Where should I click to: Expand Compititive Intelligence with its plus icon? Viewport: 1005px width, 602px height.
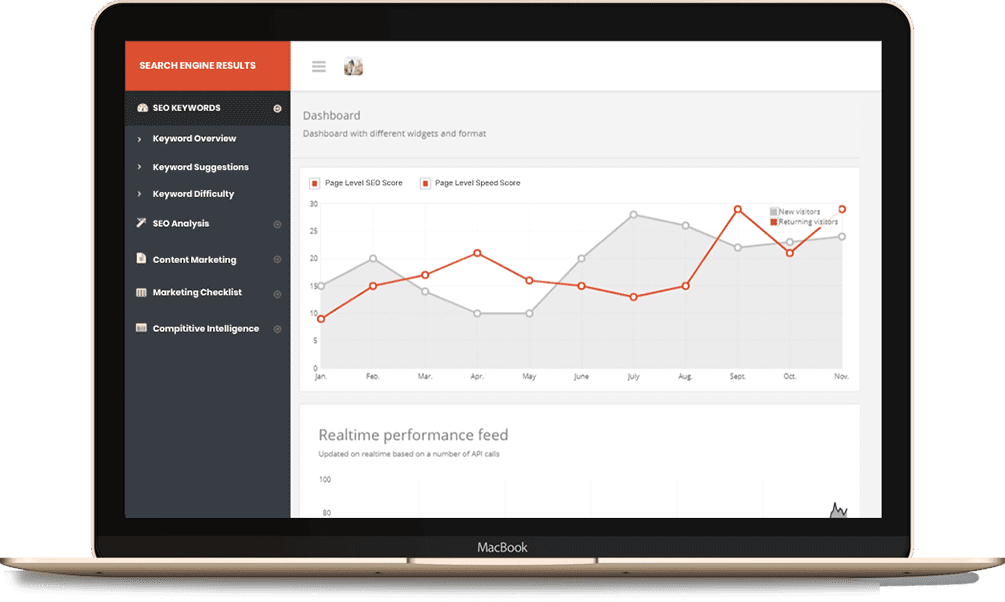point(277,329)
